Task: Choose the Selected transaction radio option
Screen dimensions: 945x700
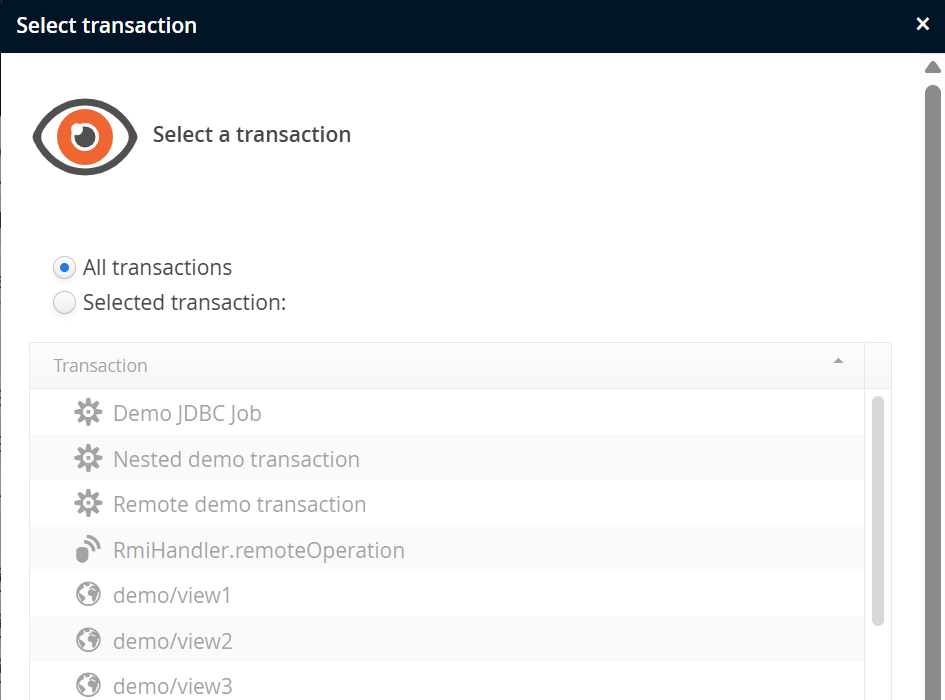Action: coord(64,303)
